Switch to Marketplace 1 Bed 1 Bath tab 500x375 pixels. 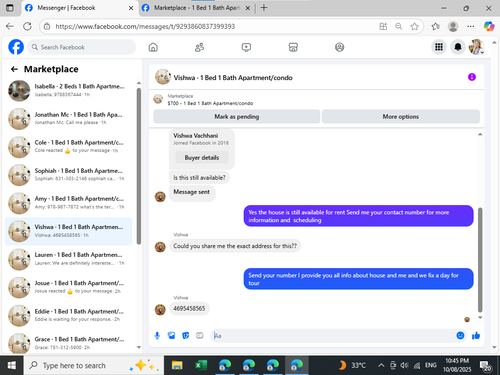pos(197,8)
